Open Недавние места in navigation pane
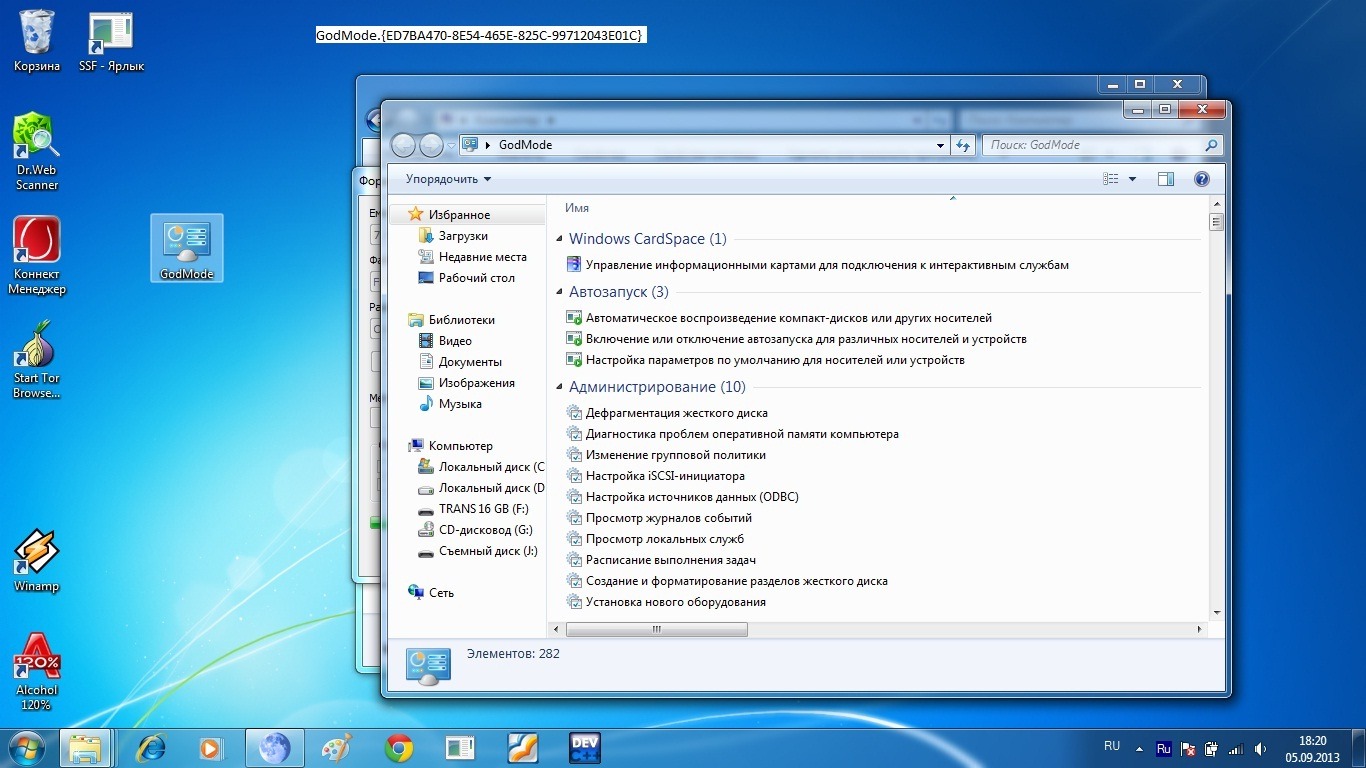This screenshot has height=768, width=1366. coord(482,257)
